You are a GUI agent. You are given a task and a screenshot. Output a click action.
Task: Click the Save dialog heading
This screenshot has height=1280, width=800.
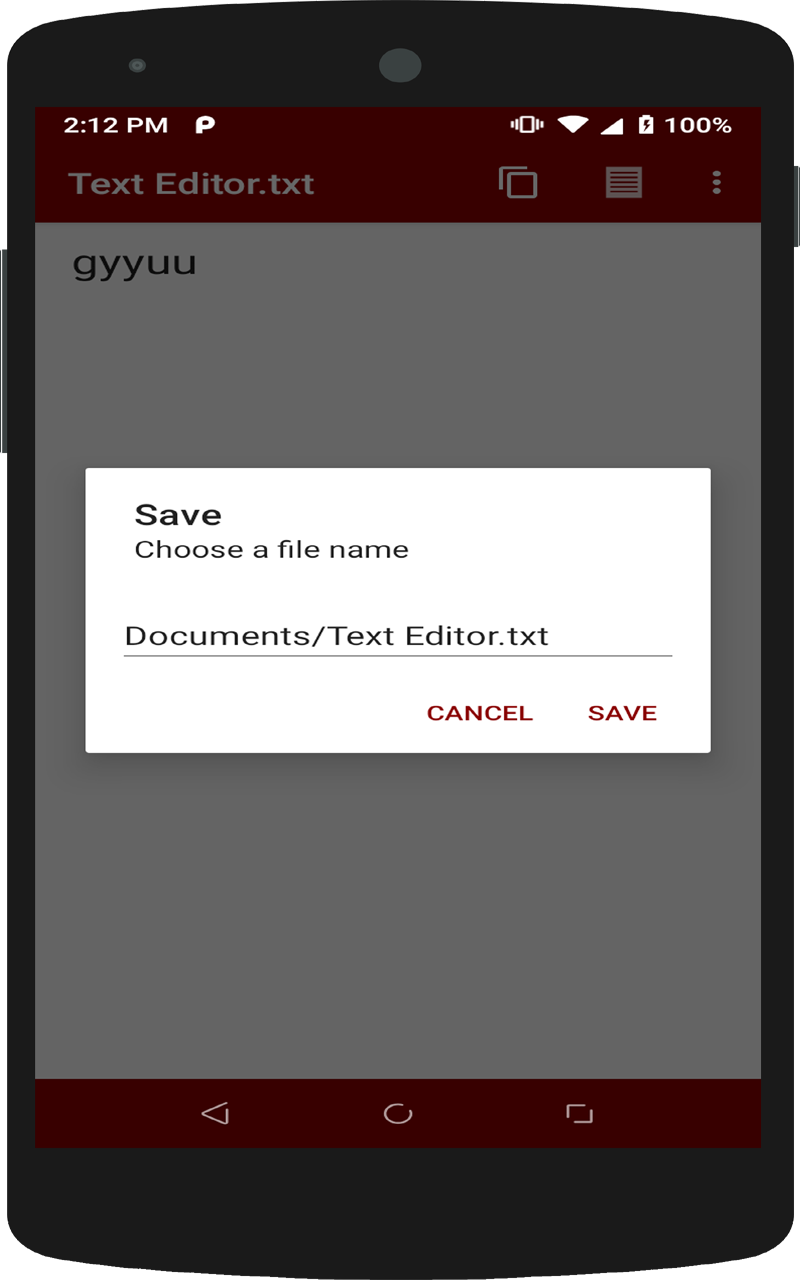pyautogui.click(x=176, y=514)
